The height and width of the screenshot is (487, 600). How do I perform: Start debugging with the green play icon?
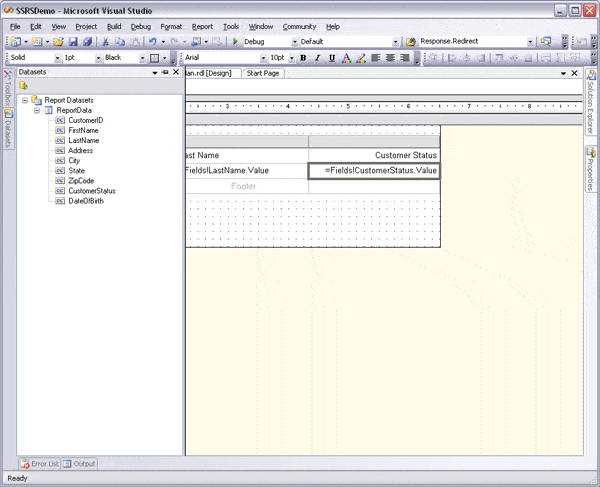(x=235, y=41)
